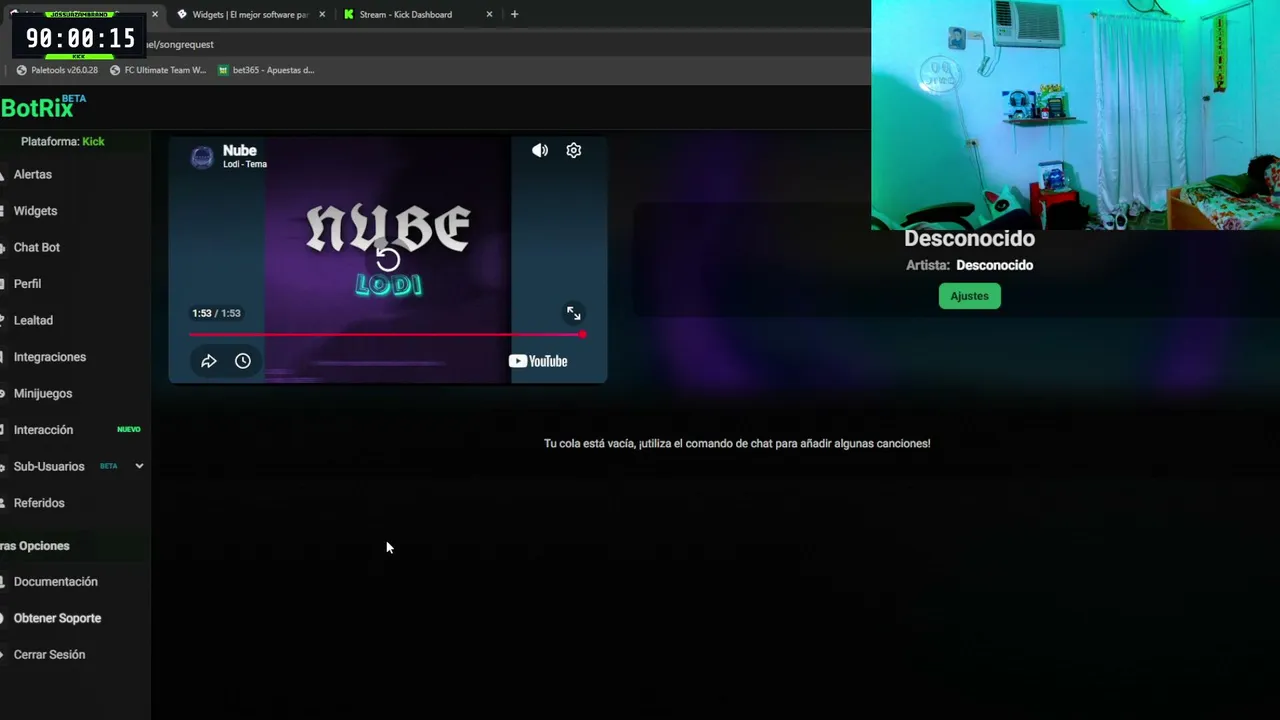Expand the Sub-Usuarios chevron
This screenshot has width=1280, height=720.
[x=139, y=466]
